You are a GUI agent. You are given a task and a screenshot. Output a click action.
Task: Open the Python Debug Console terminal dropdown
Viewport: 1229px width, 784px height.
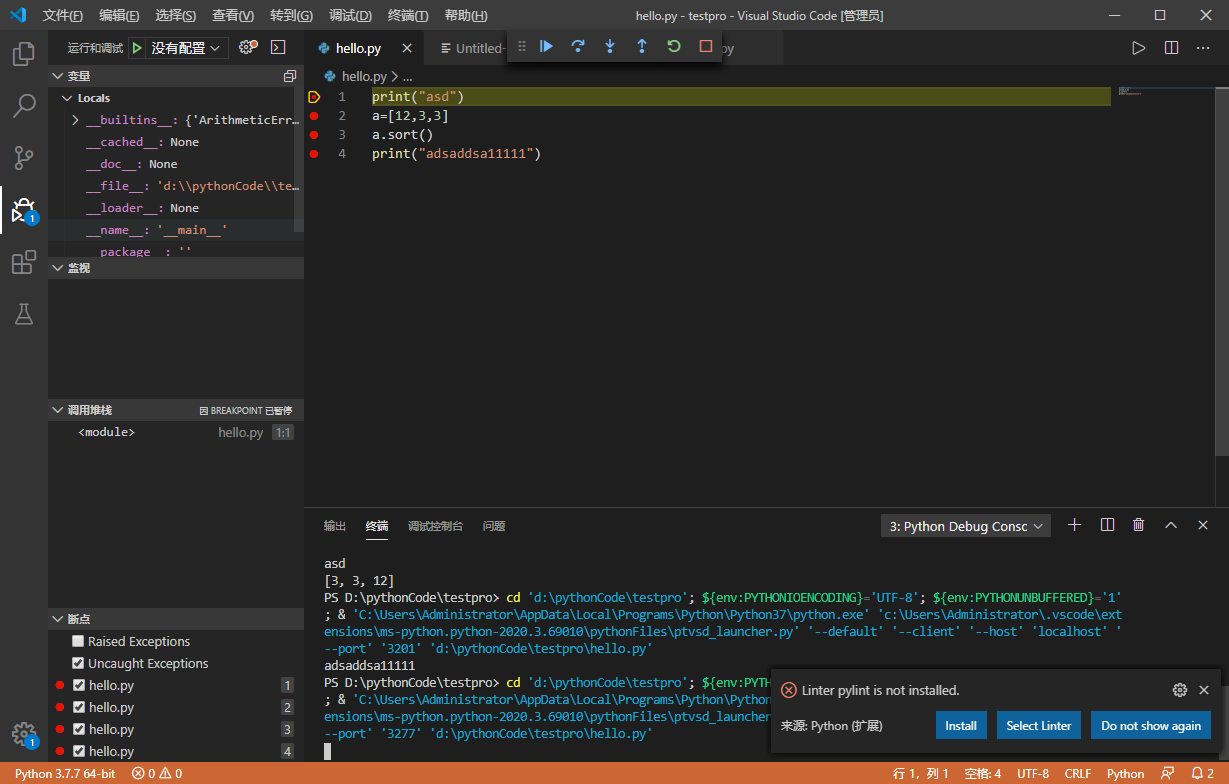(x=966, y=526)
